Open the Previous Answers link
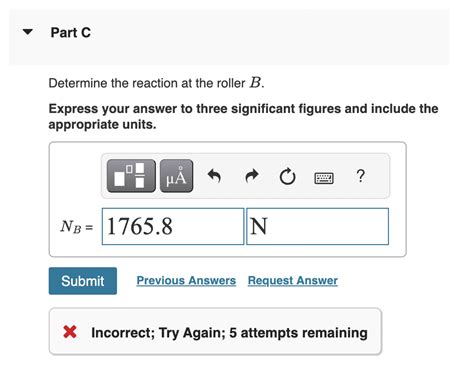 [186, 281]
